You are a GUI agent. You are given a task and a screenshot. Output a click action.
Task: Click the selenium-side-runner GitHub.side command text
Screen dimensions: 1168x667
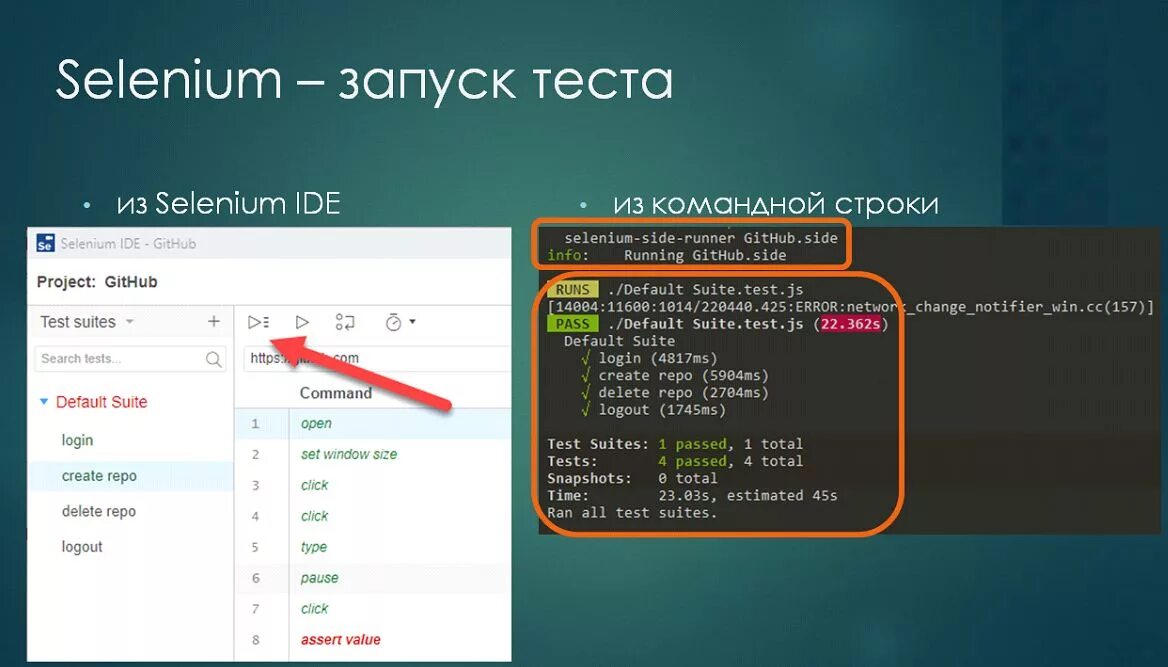700,238
